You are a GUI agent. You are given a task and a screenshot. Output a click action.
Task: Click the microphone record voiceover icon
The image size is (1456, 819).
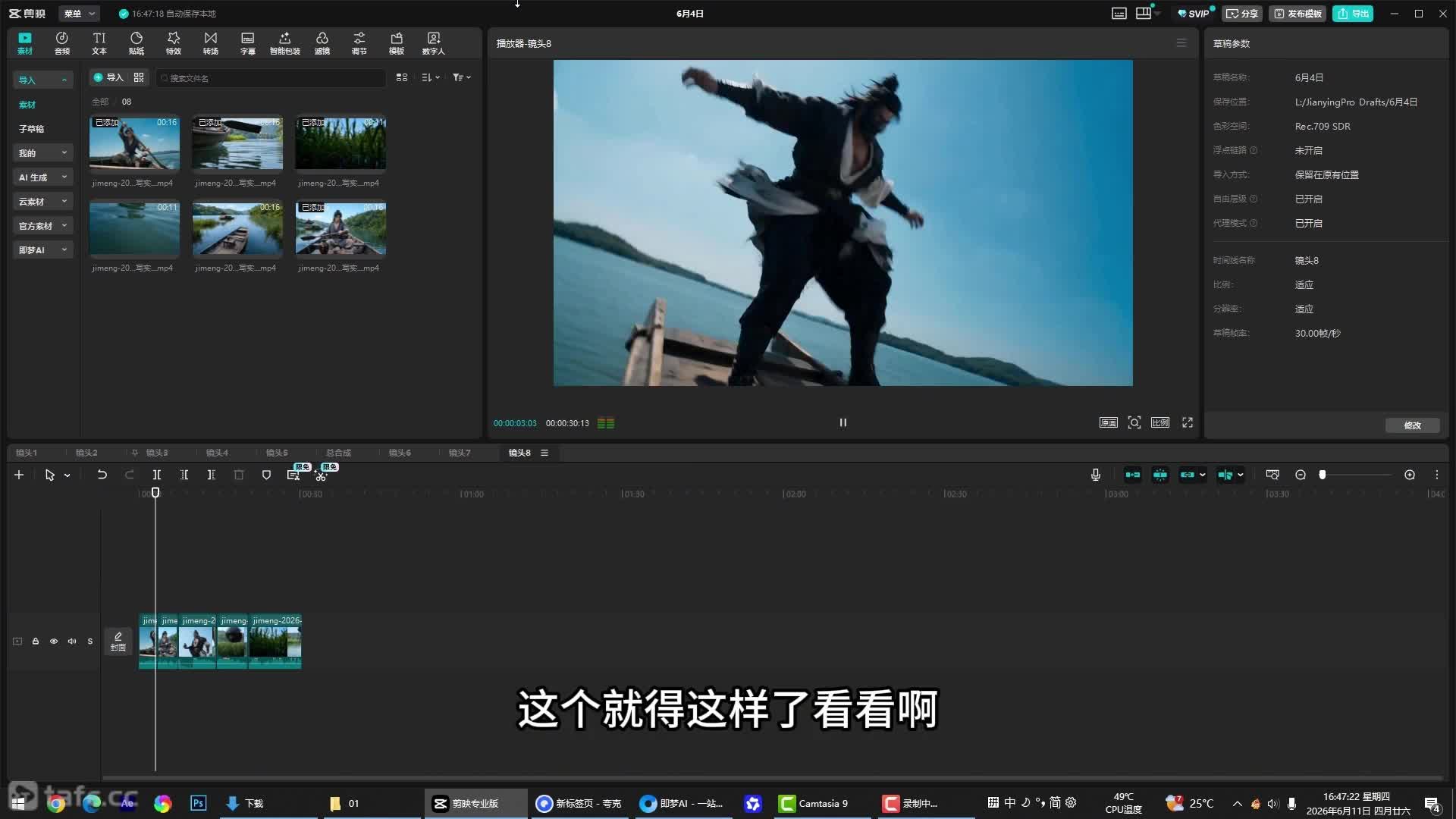(x=1096, y=475)
